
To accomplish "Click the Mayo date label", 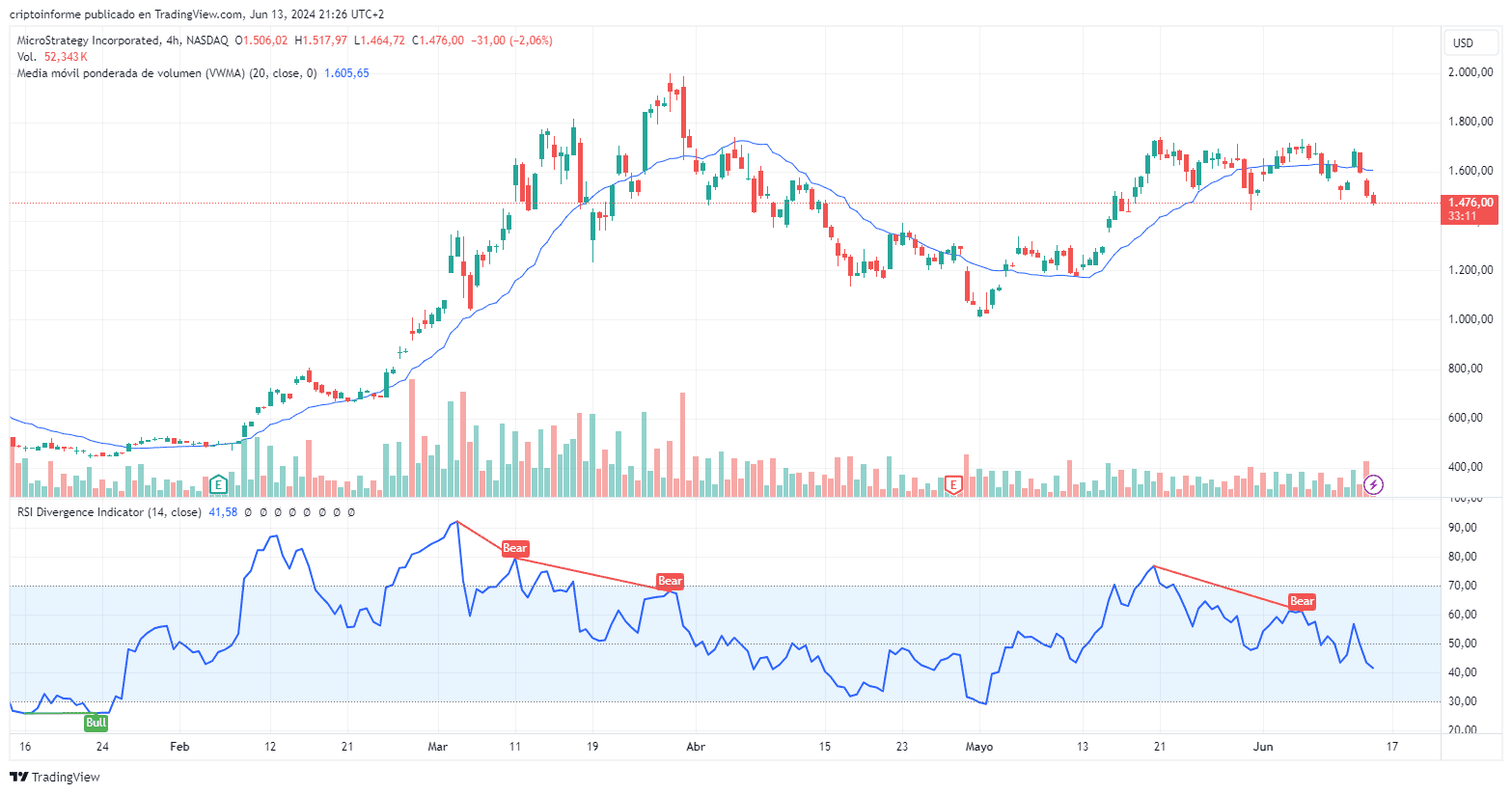I will coord(979,747).
